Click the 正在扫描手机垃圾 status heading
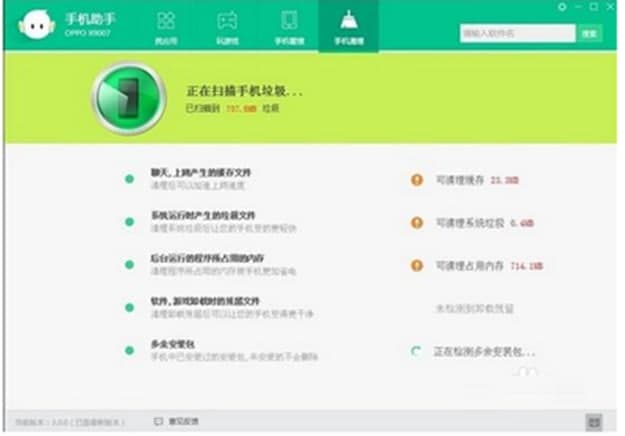This screenshot has width=625, height=436. [x=244, y=91]
